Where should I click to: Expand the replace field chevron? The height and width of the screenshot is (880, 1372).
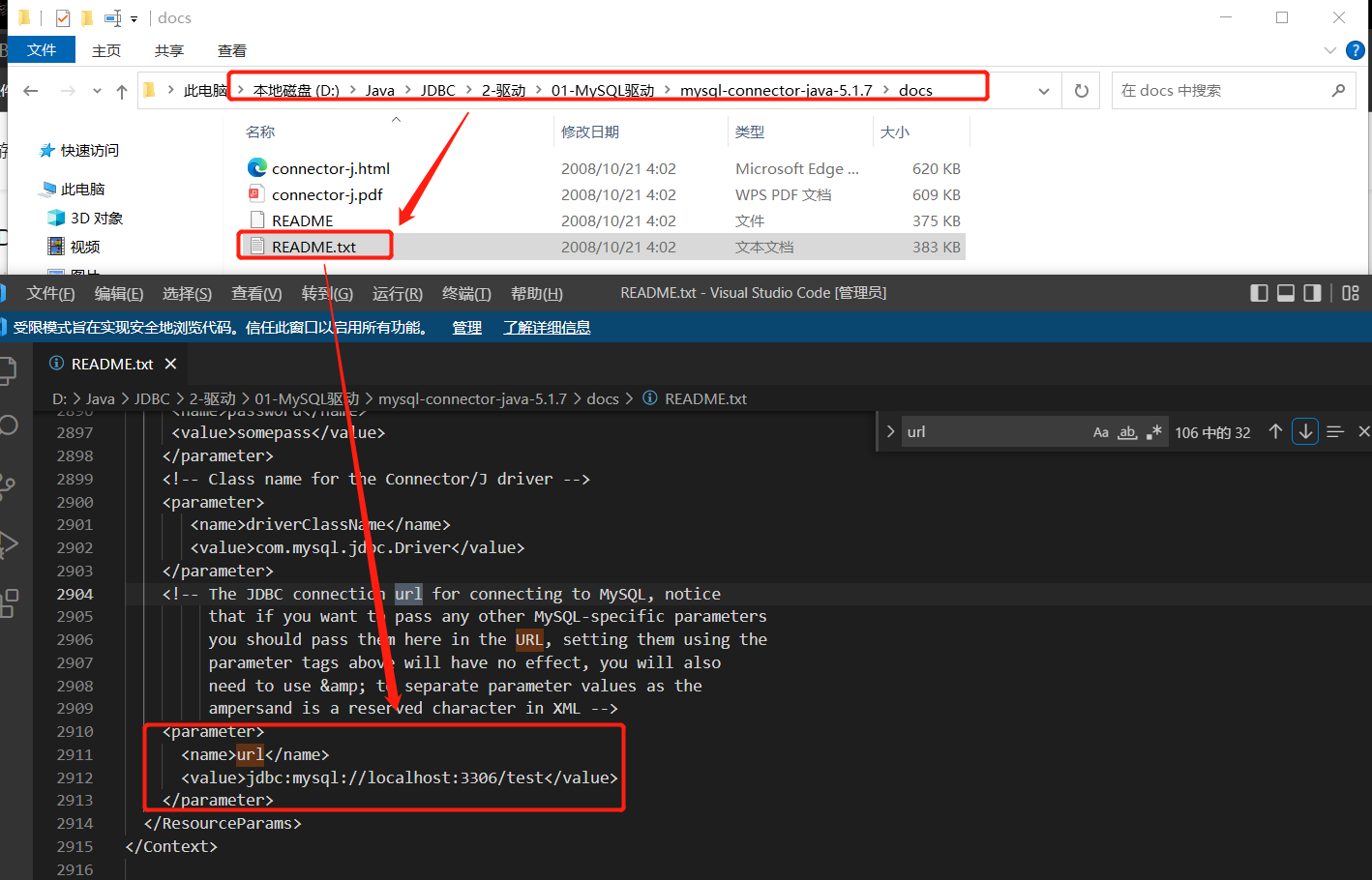(x=890, y=431)
